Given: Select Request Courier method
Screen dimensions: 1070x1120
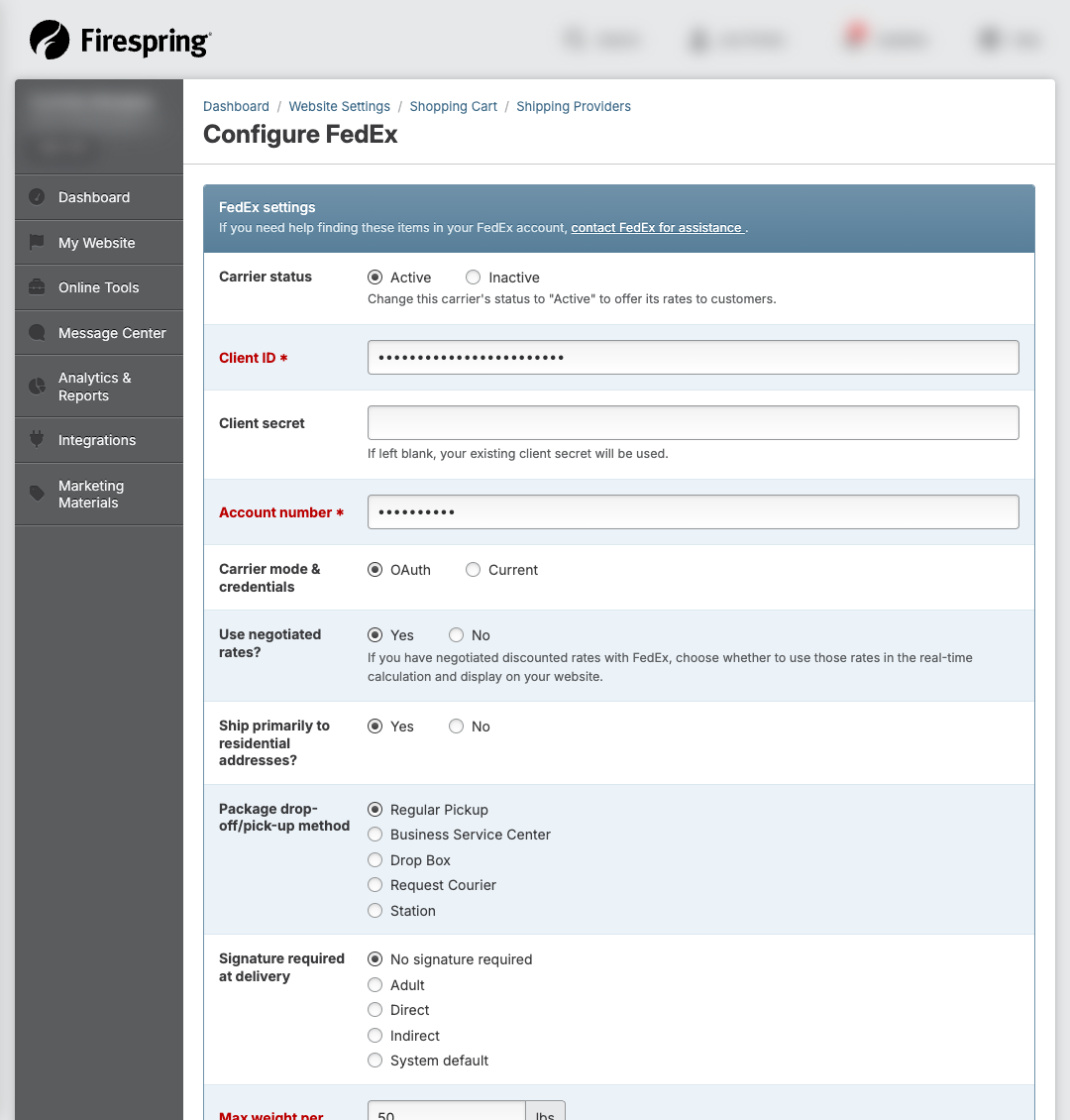Looking at the screenshot, I should coord(374,885).
